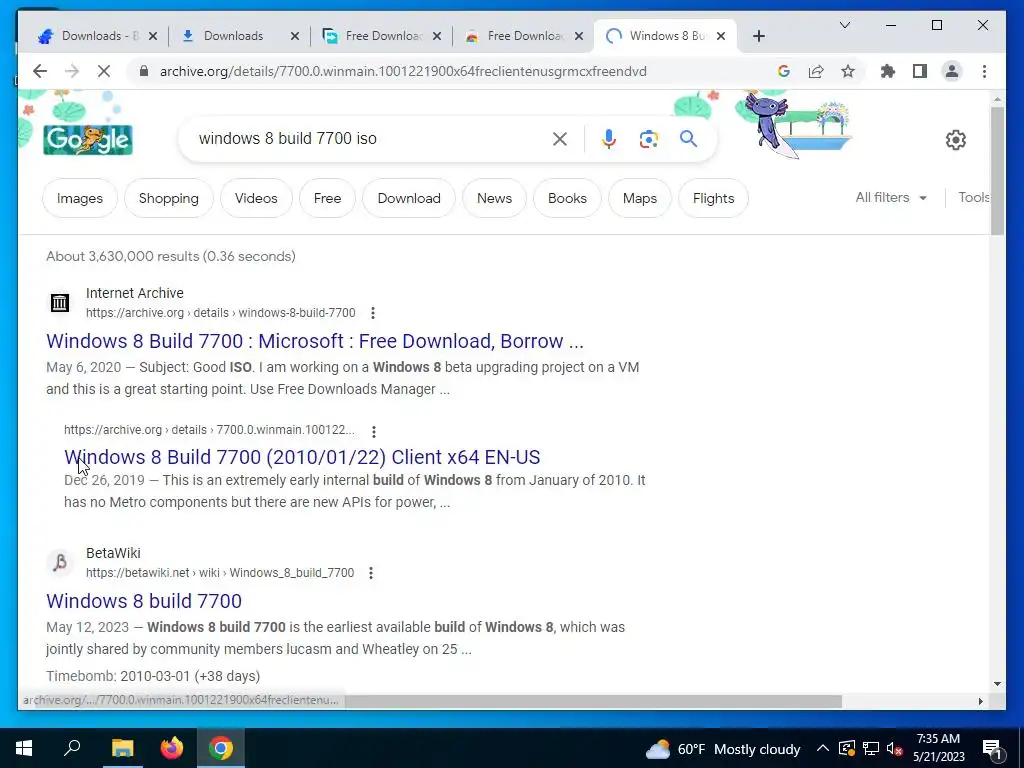Click the Google icon in address bar
This screenshot has height=768, width=1024.
784,71
